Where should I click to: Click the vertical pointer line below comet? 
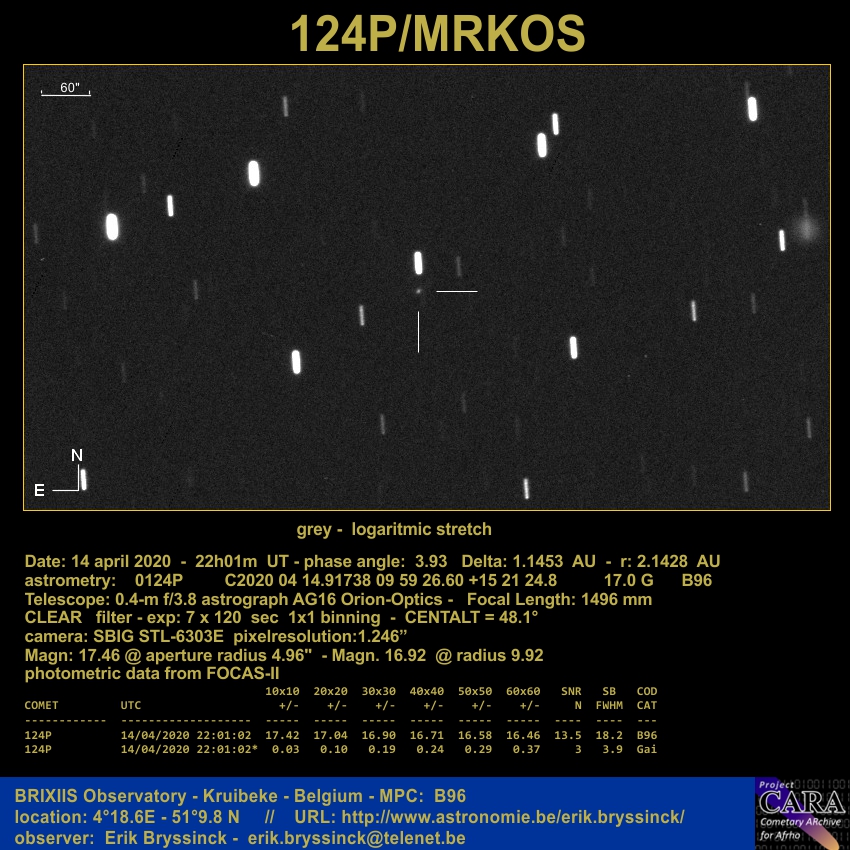tap(418, 331)
